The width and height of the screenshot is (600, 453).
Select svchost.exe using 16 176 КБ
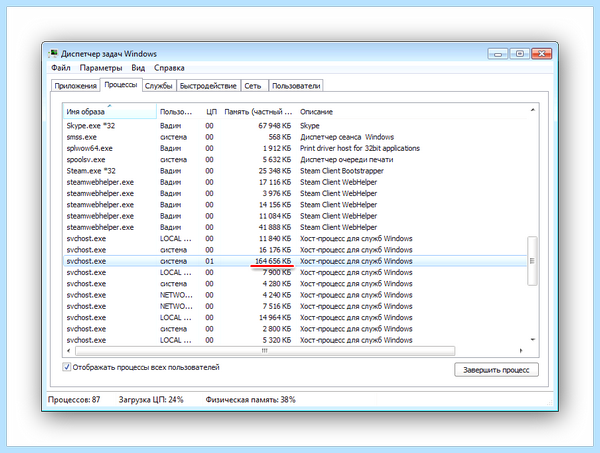(295, 250)
